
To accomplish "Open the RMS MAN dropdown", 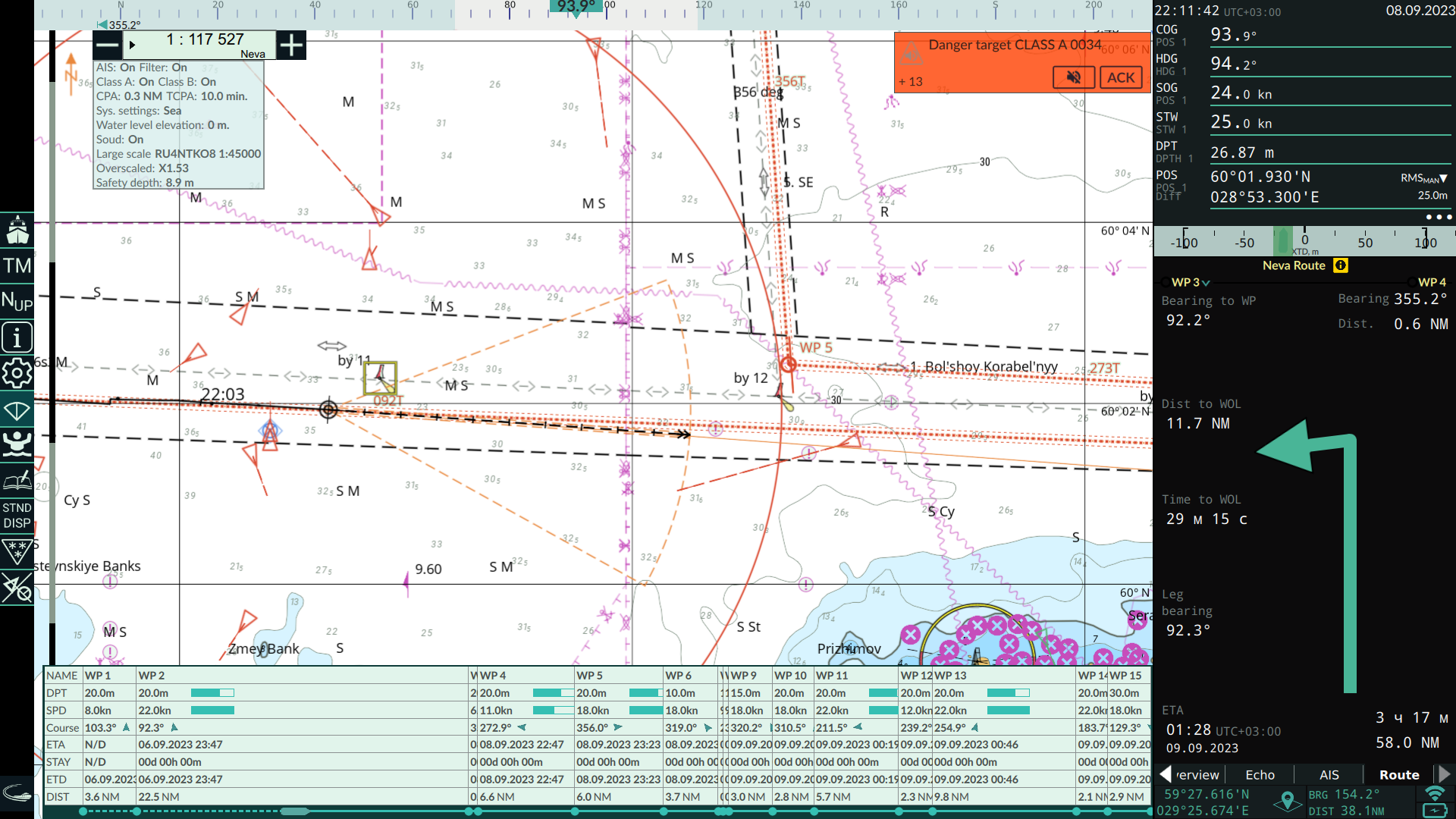I will [x=1424, y=179].
